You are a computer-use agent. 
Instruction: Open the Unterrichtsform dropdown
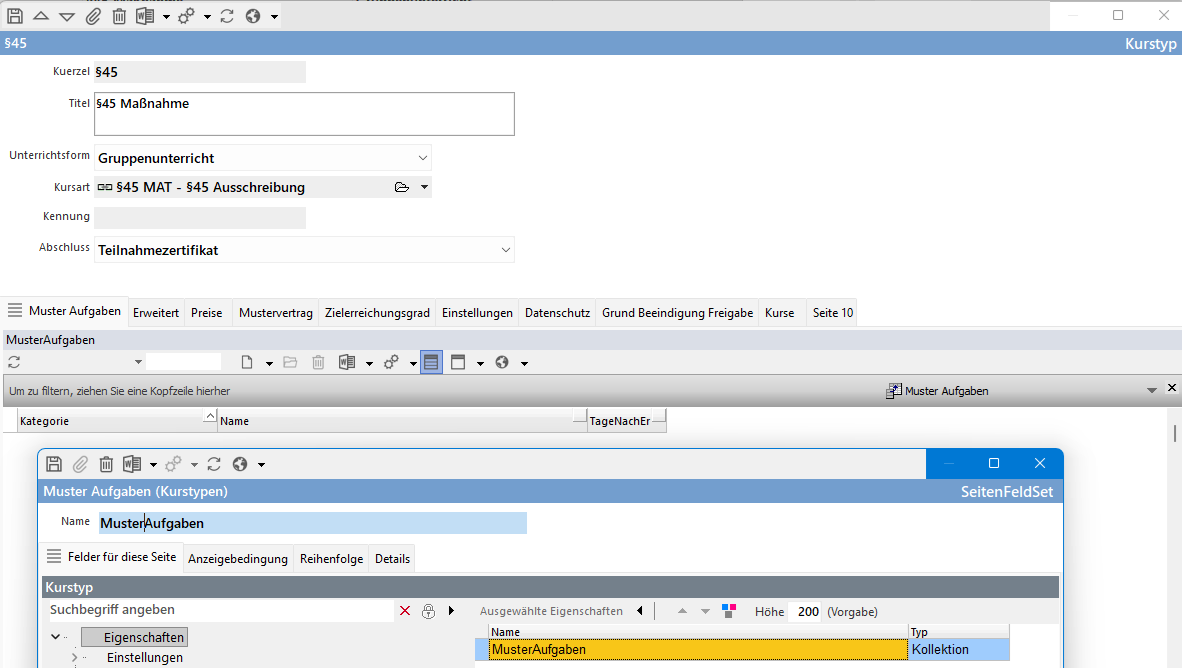[422, 158]
